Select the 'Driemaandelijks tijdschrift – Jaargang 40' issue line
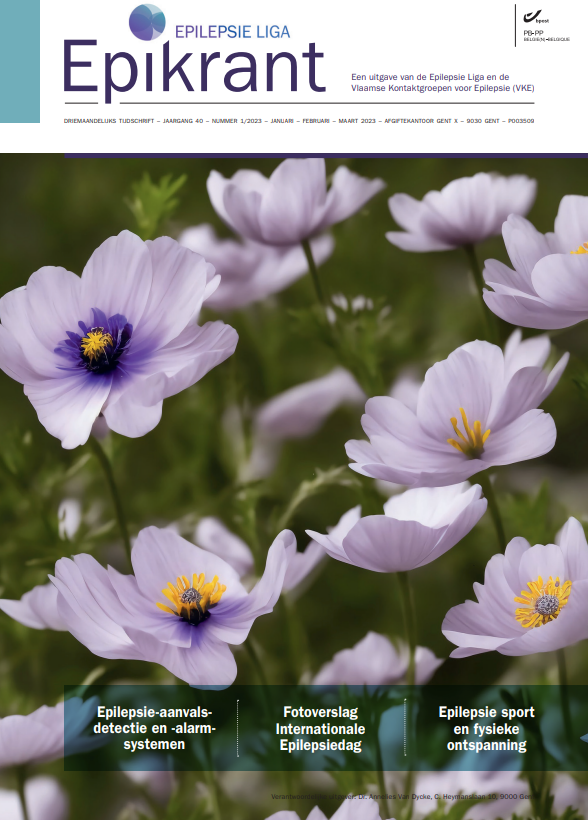Screen dimensions: 588x820 (x=299, y=121)
